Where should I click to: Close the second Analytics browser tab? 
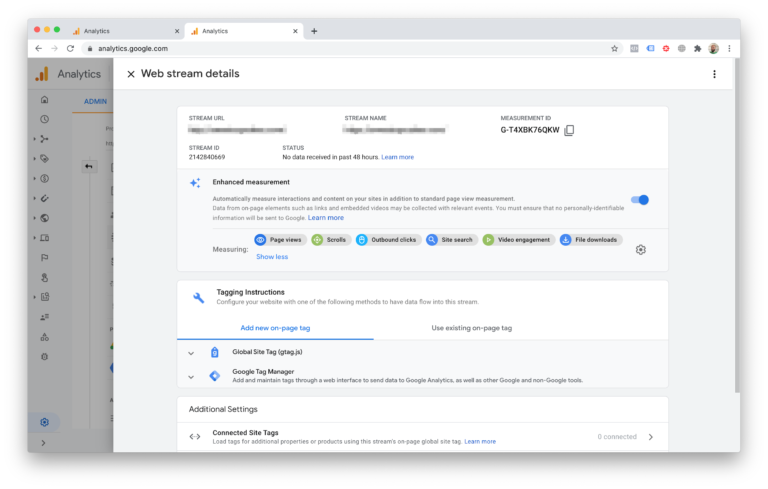click(x=295, y=31)
